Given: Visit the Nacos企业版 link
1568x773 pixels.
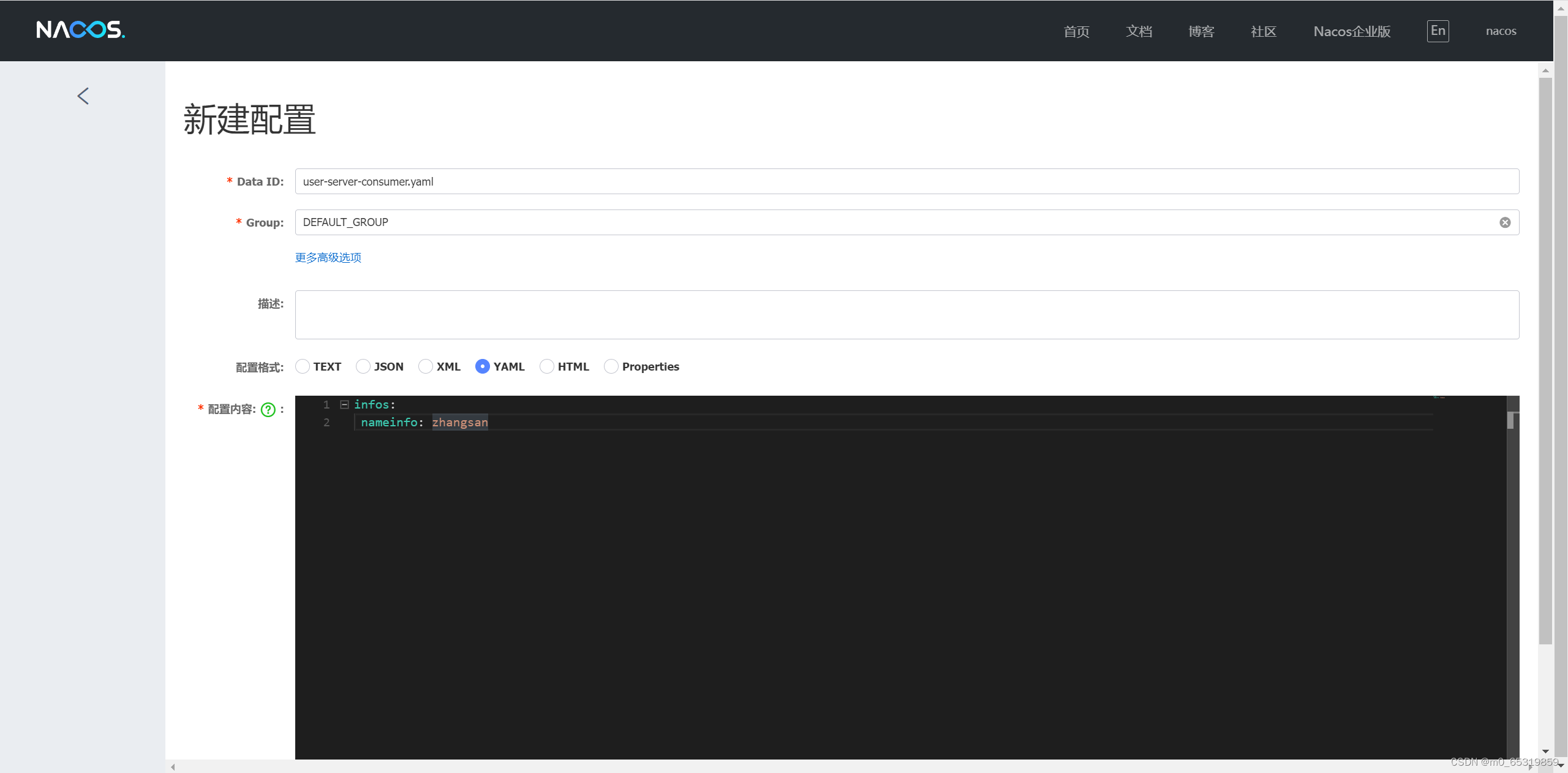Looking at the screenshot, I should 1352,31.
